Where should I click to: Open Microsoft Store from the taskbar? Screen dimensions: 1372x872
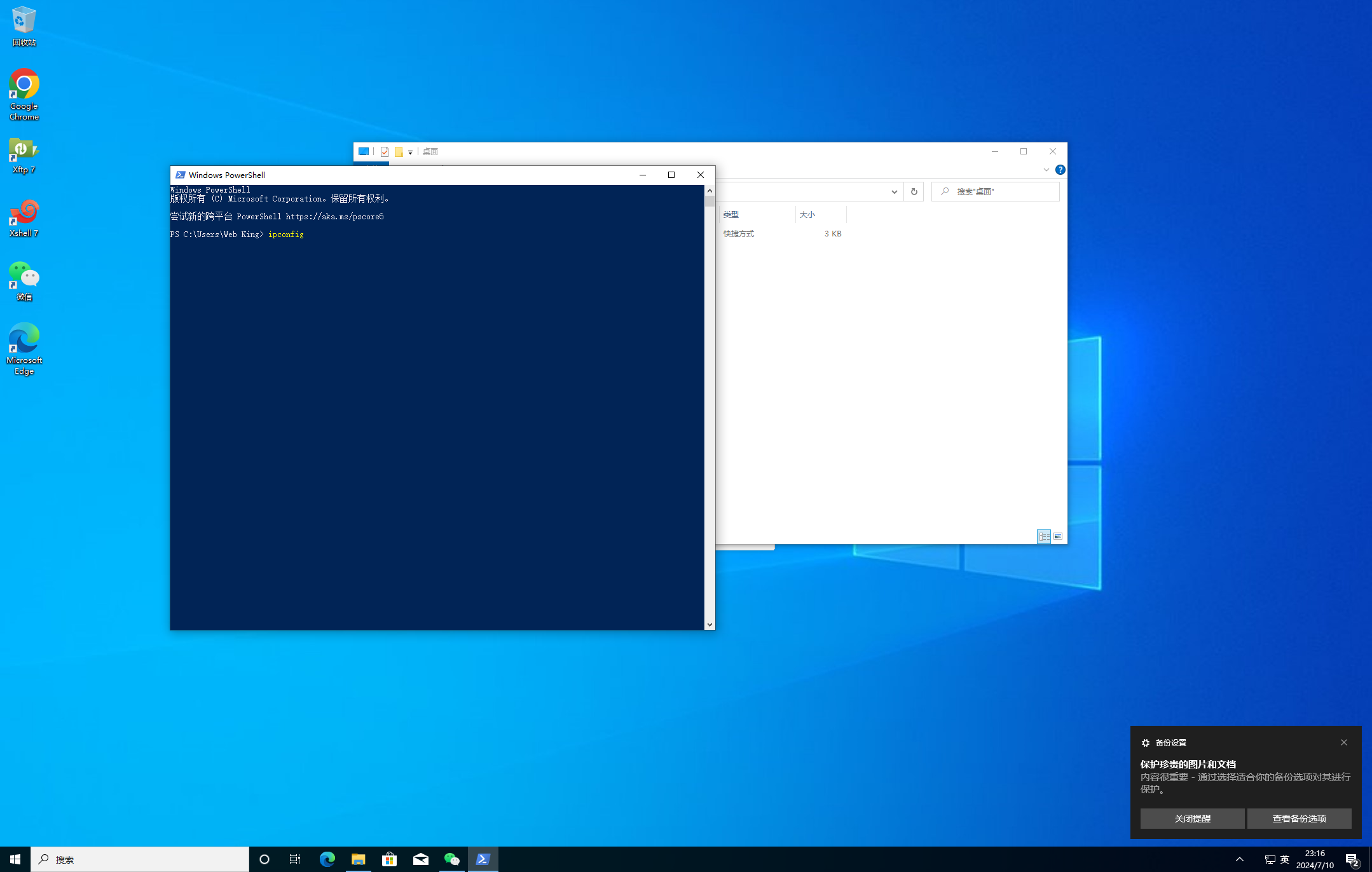tap(389, 859)
